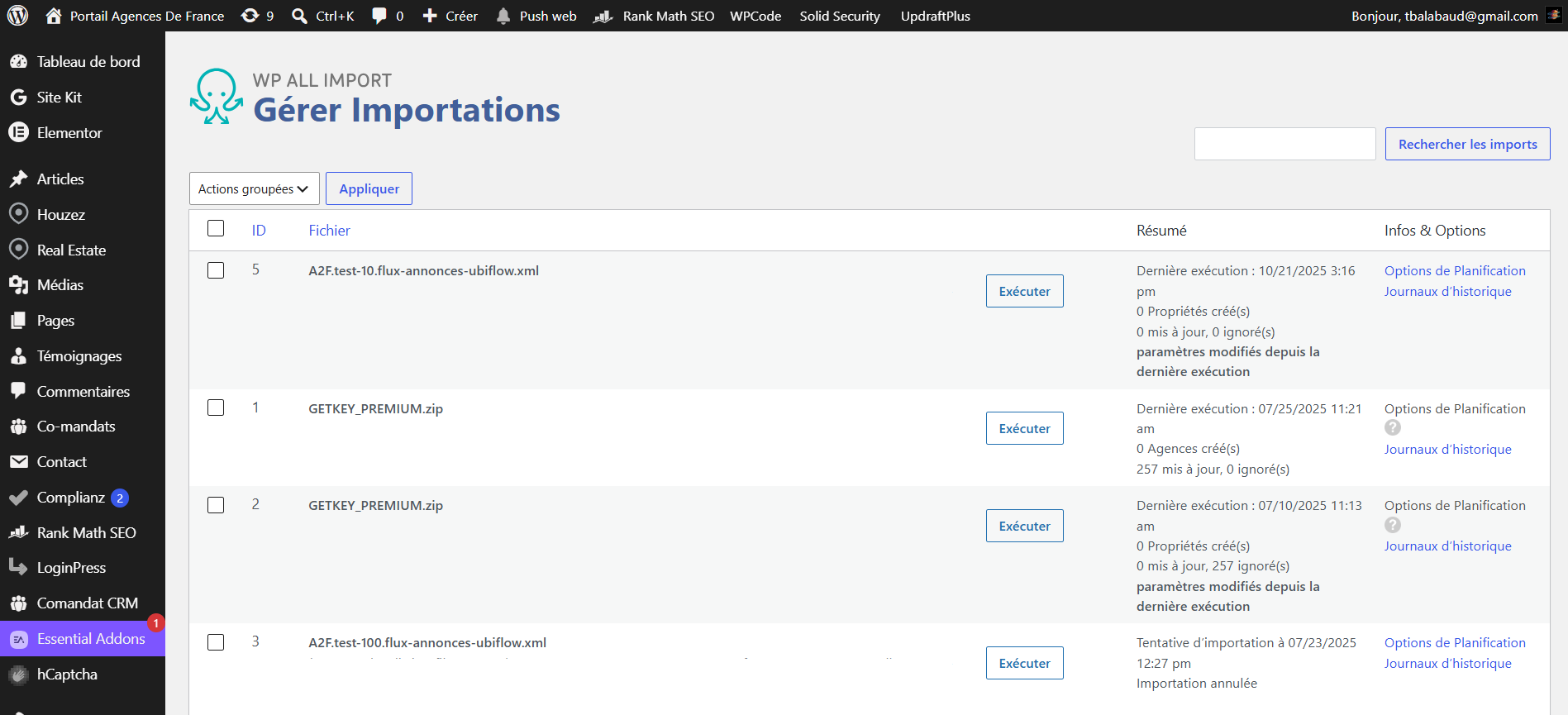Click the Tableau de bord dashboard icon

[x=18, y=62]
